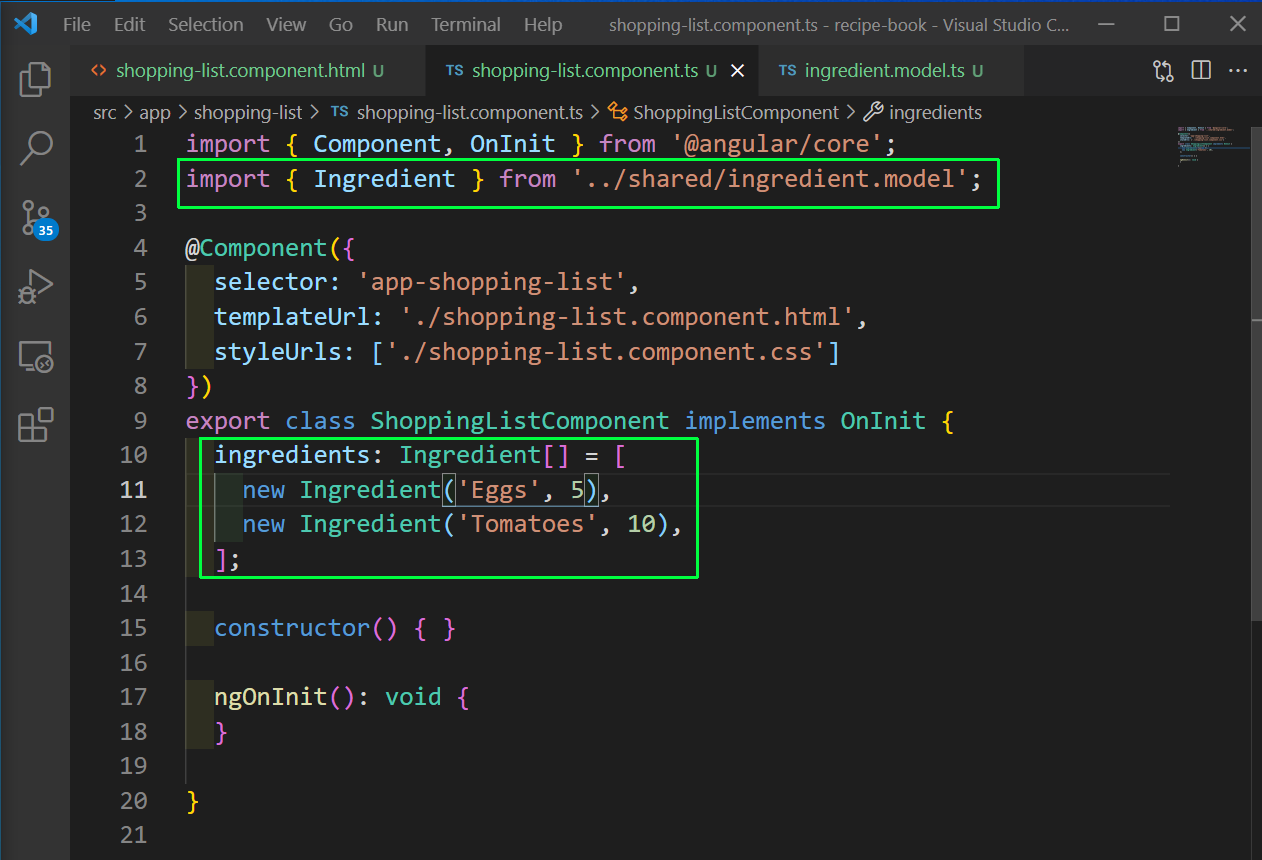Open the File menu
The height and width of the screenshot is (860, 1262).
(77, 25)
